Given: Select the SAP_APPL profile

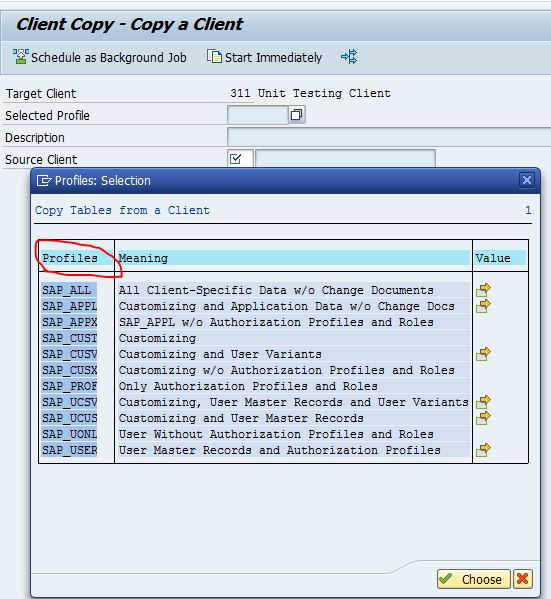Looking at the screenshot, I should click(x=70, y=306).
